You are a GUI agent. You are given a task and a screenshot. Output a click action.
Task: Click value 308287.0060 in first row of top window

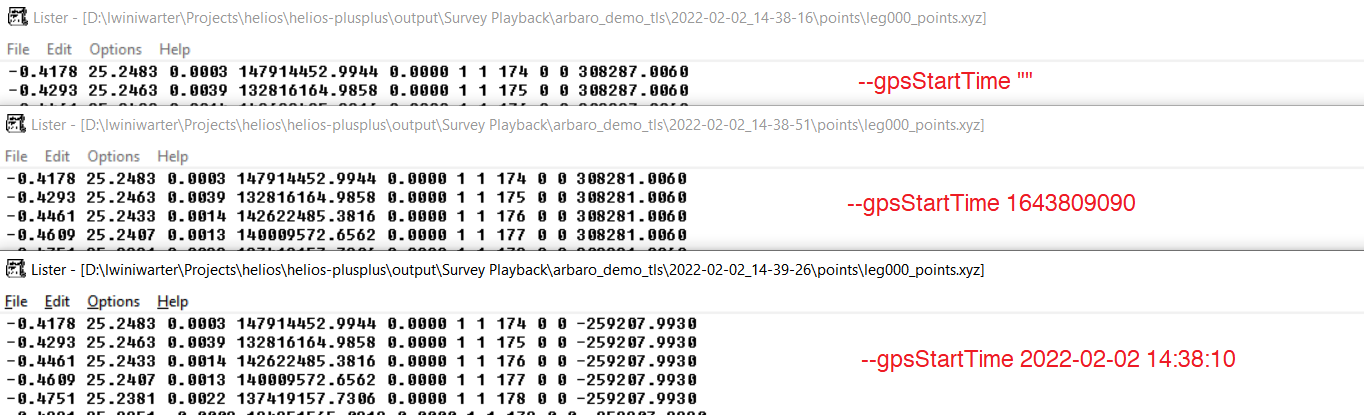tap(631, 72)
